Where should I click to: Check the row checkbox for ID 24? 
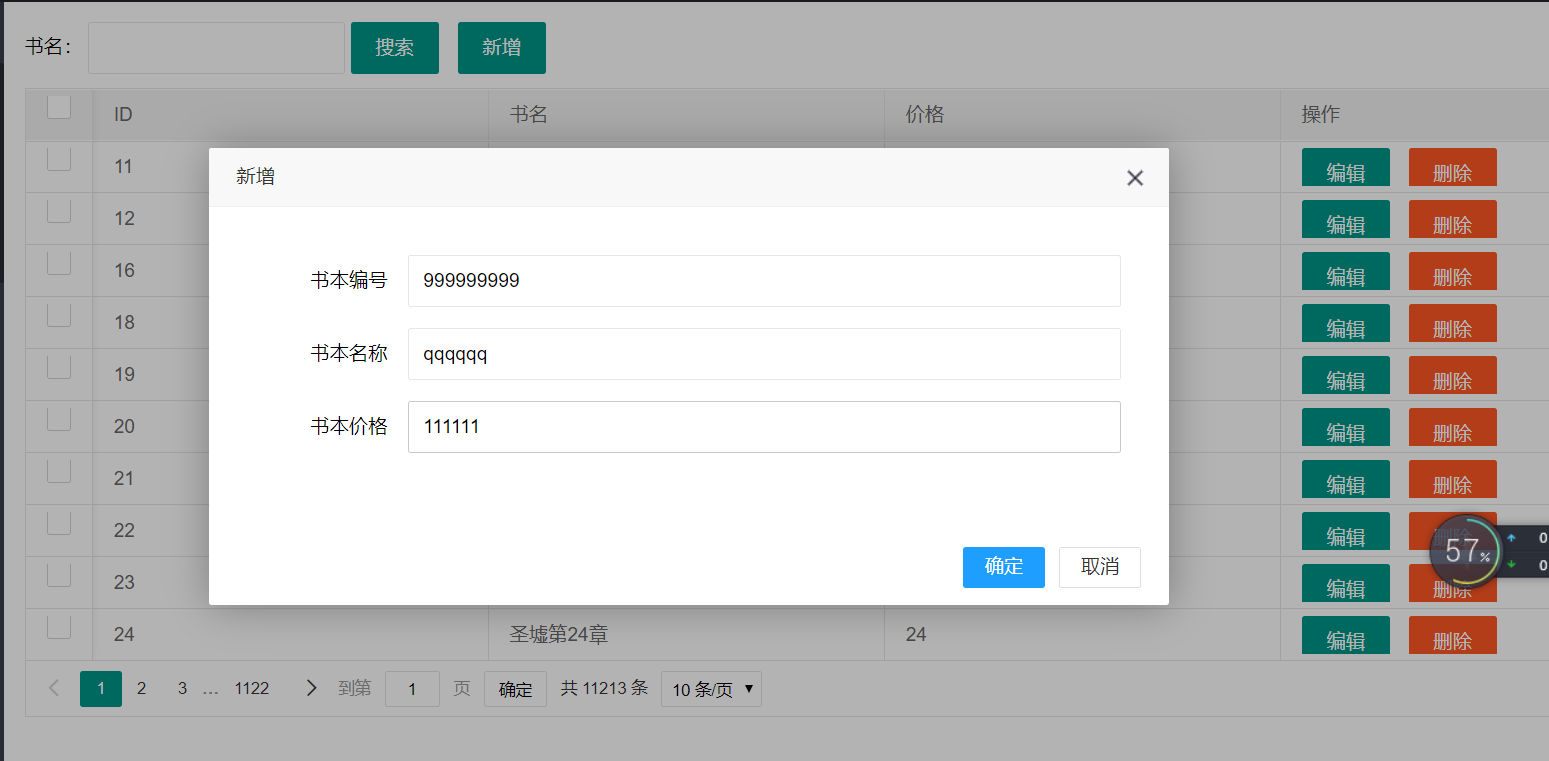(x=59, y=627)
